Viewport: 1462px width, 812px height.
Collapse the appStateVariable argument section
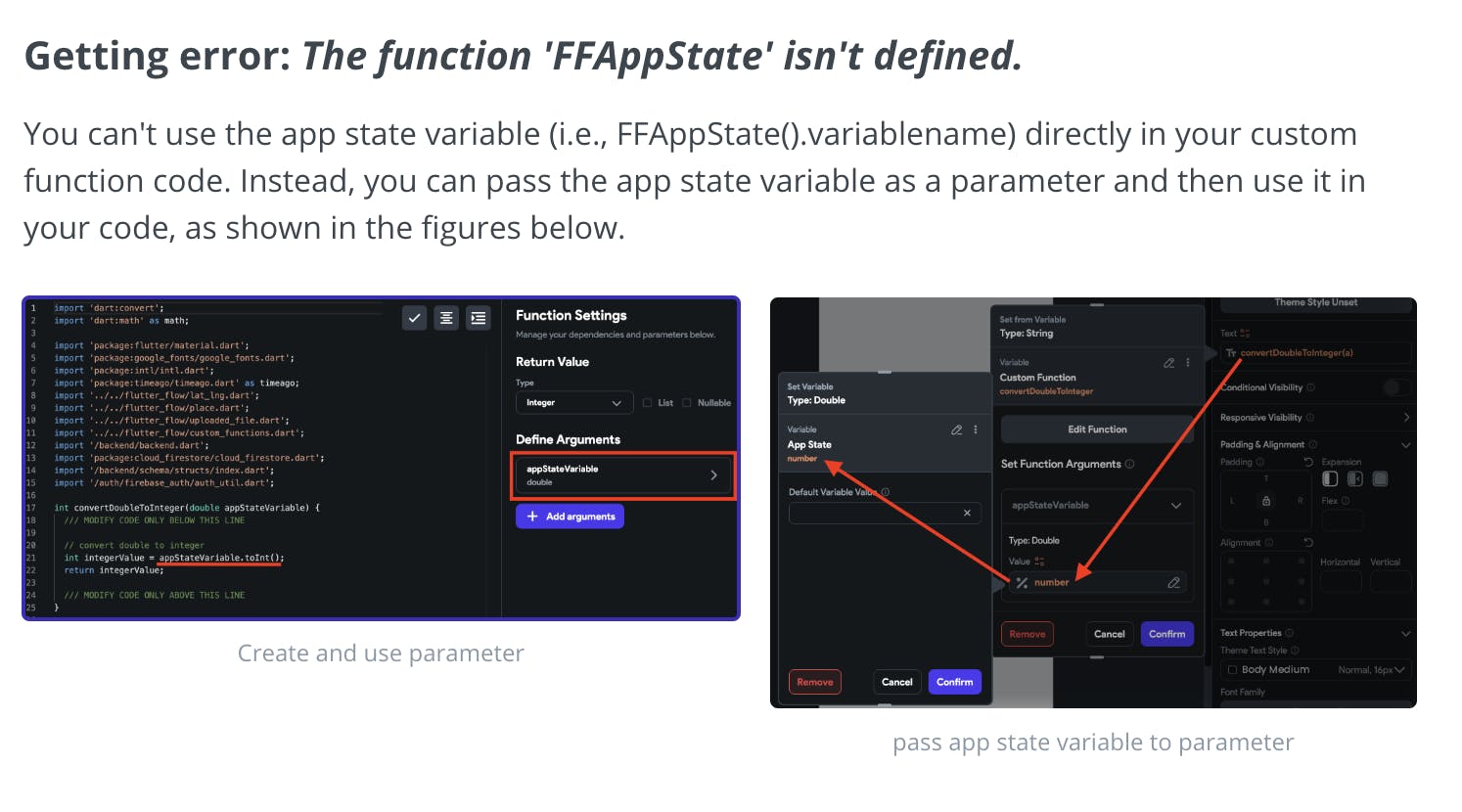[1176, 506]
